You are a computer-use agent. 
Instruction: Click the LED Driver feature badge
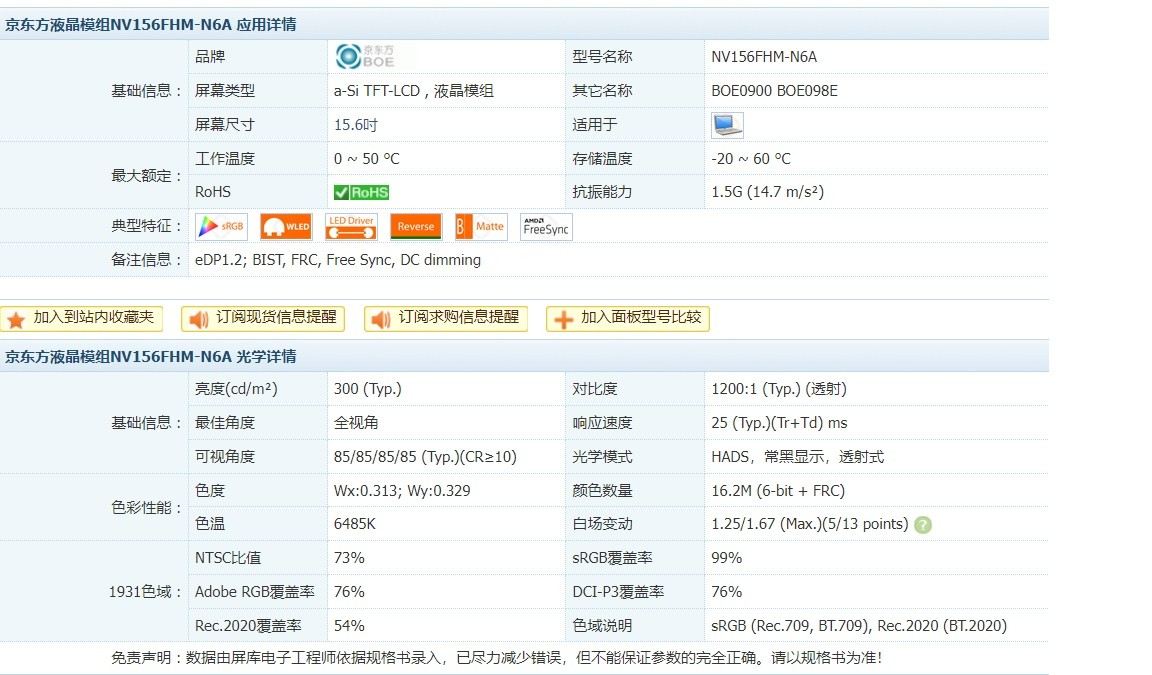(x=351, y=226)
